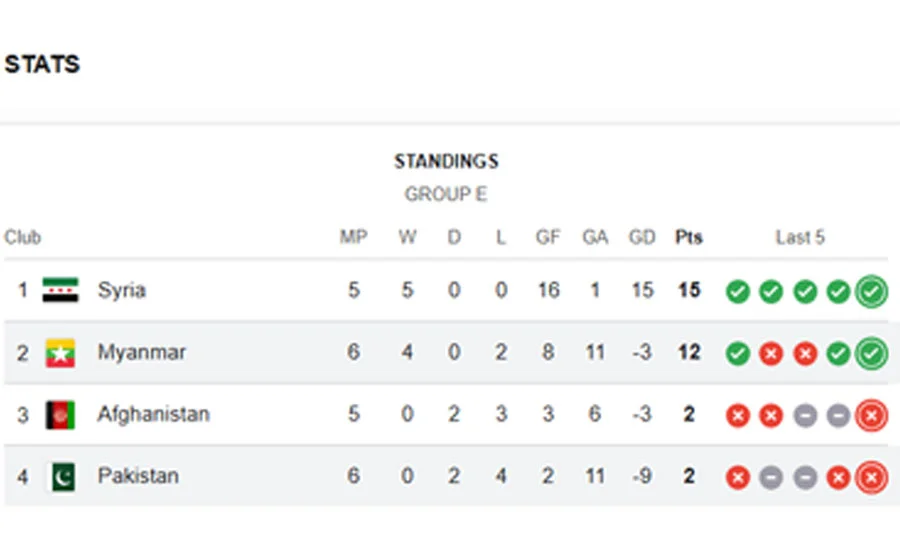
Task: Click Pakistan's first gray draw icon
Action: pyautogui.click(x=771, y=478)
